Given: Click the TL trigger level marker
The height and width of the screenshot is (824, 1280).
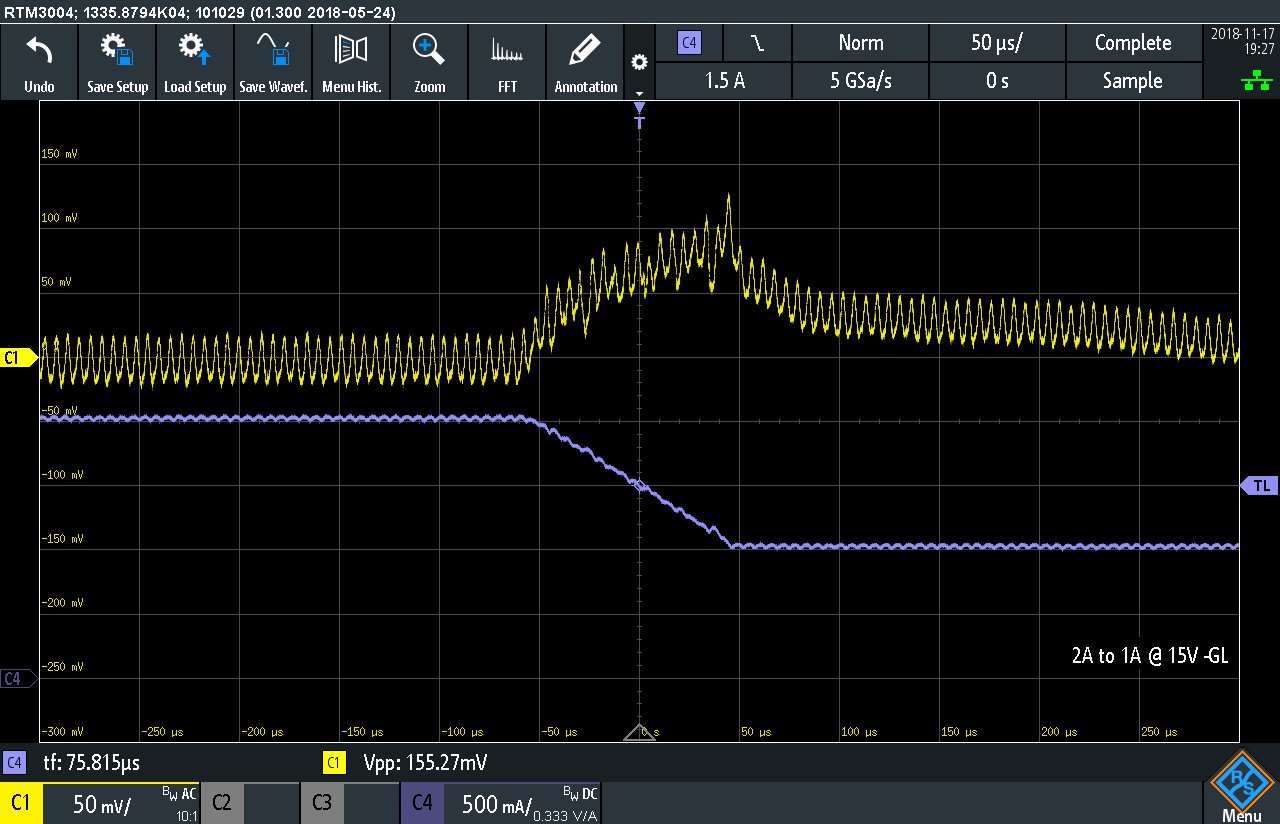Looking at the screenshot, I should coord(1260,486).
